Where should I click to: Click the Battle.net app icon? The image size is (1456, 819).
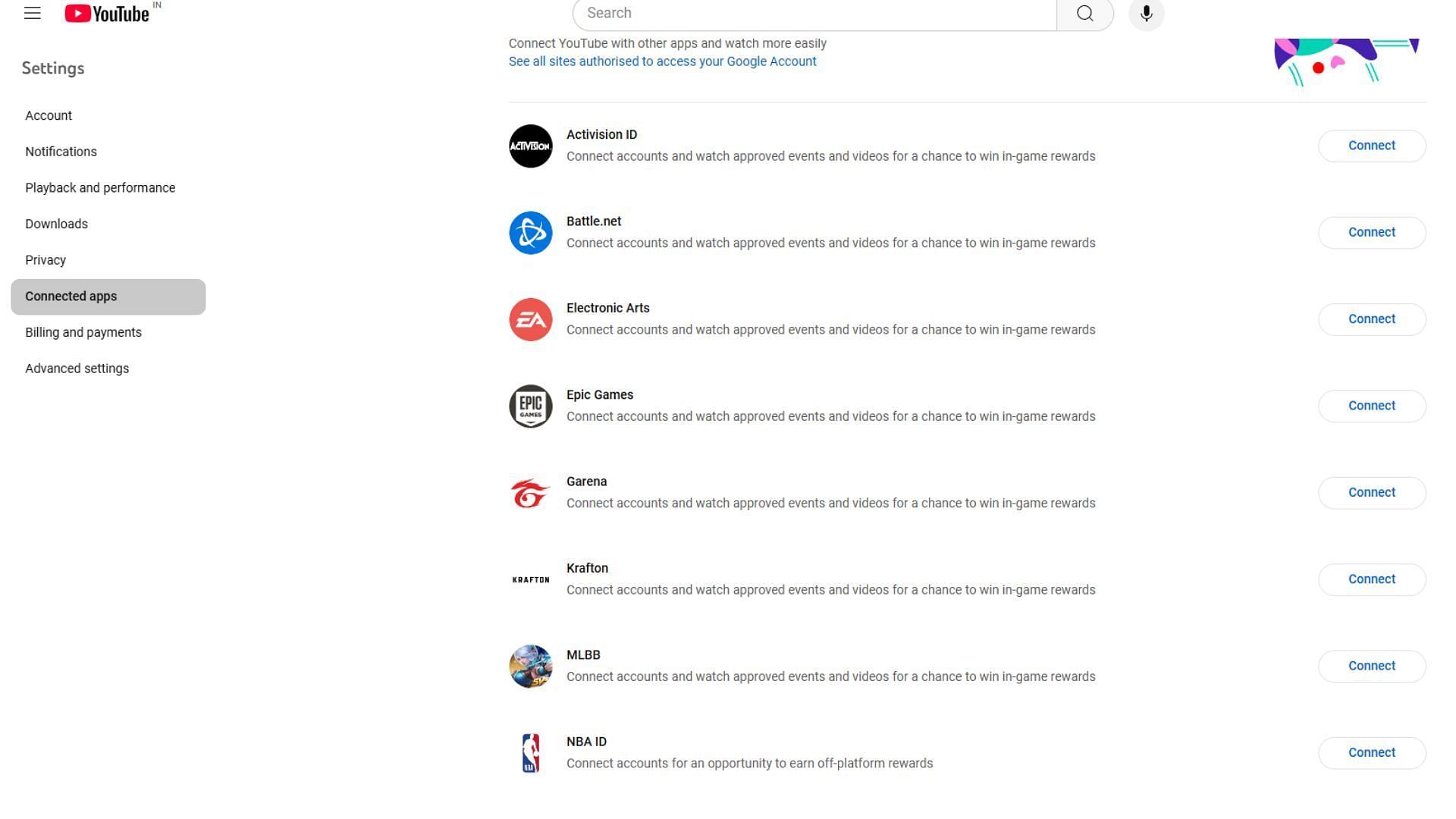(x=531, y=232)
